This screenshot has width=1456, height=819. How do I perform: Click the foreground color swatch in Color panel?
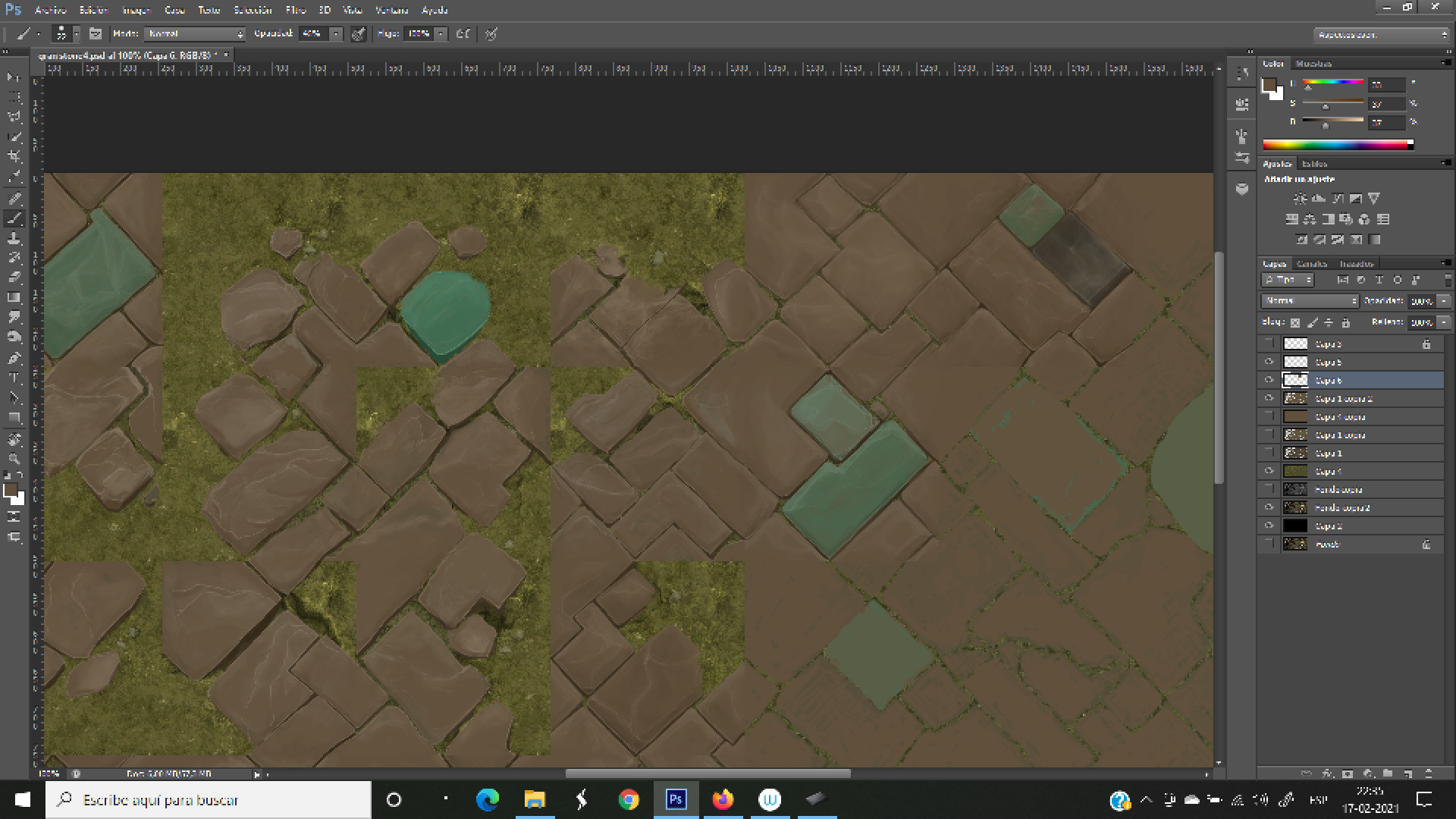1269,85
